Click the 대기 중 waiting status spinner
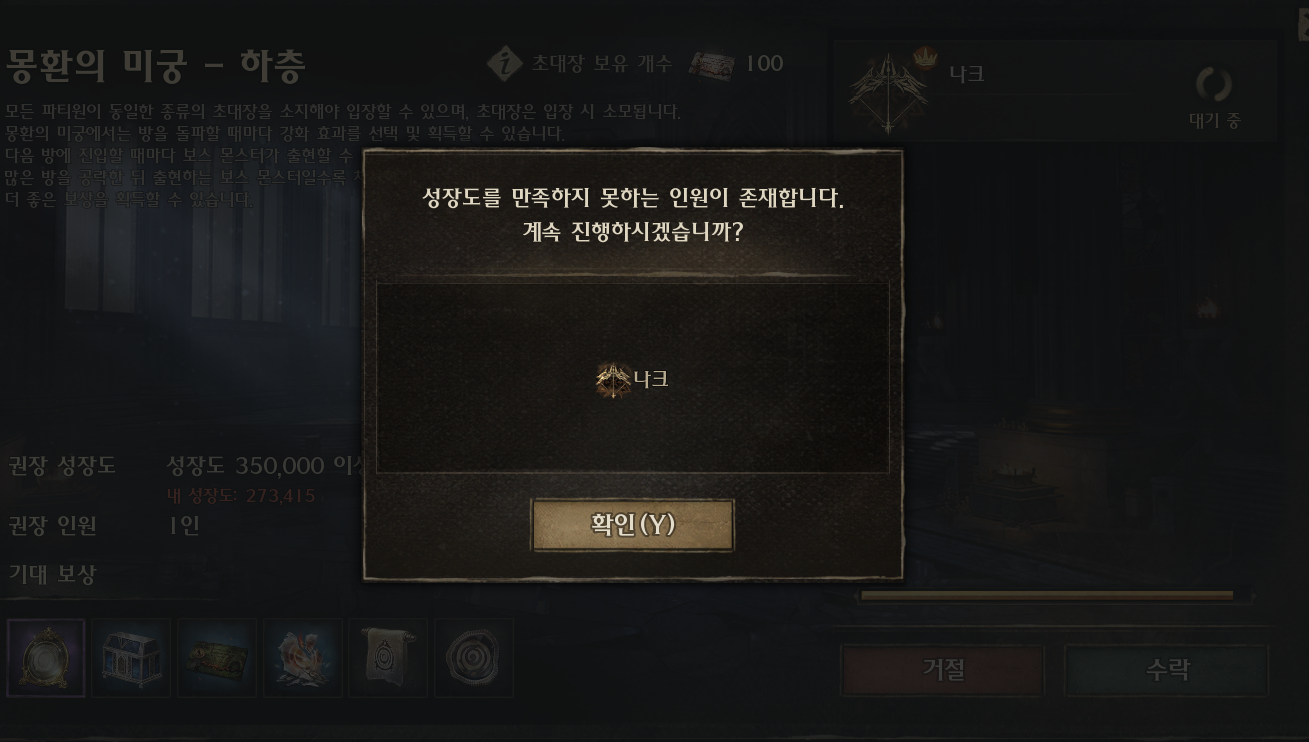The width and height of the screenshot is (1309, 742). point(1214,86)
